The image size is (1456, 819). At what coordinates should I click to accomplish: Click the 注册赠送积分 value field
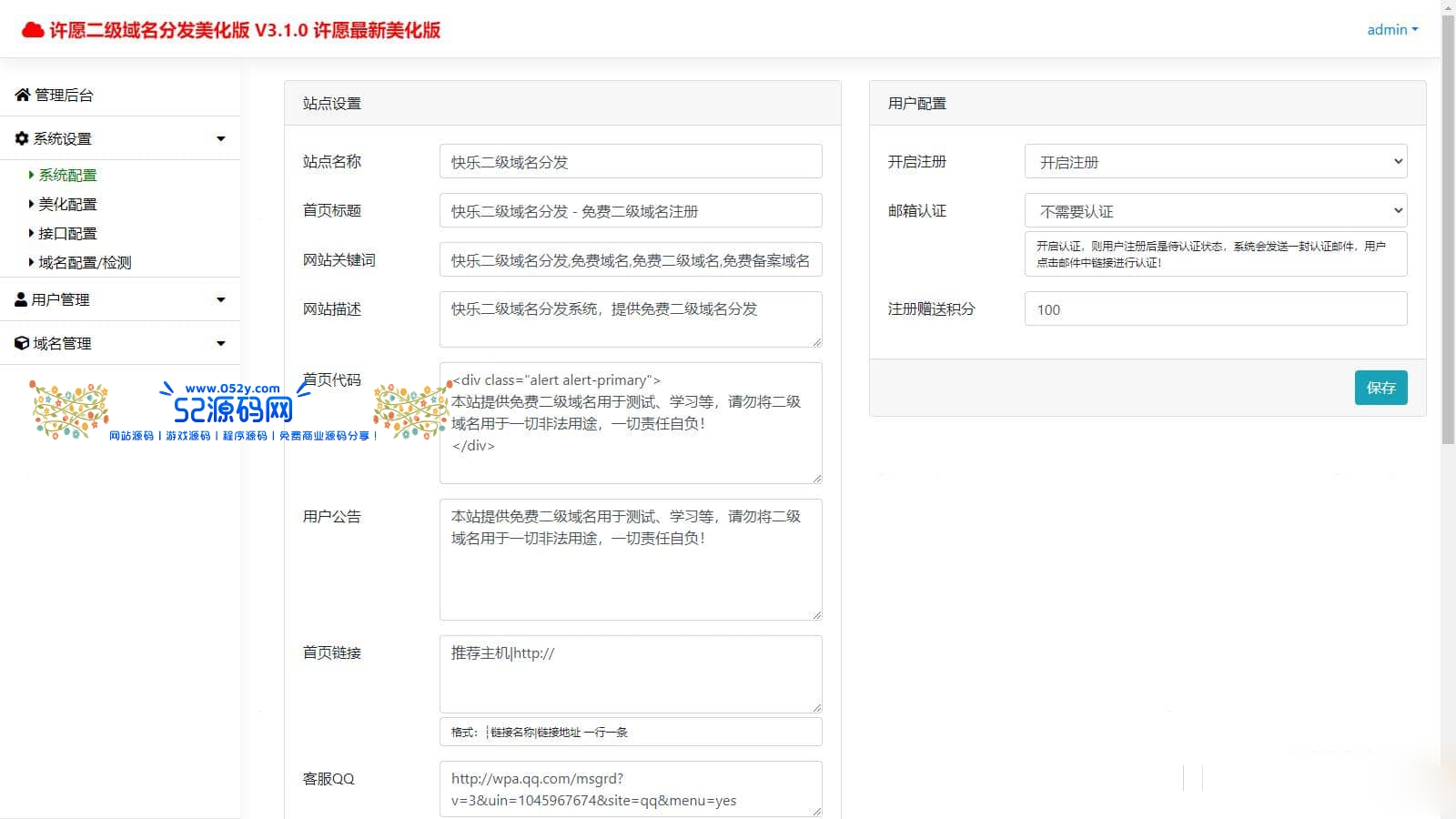[1215, 309]
